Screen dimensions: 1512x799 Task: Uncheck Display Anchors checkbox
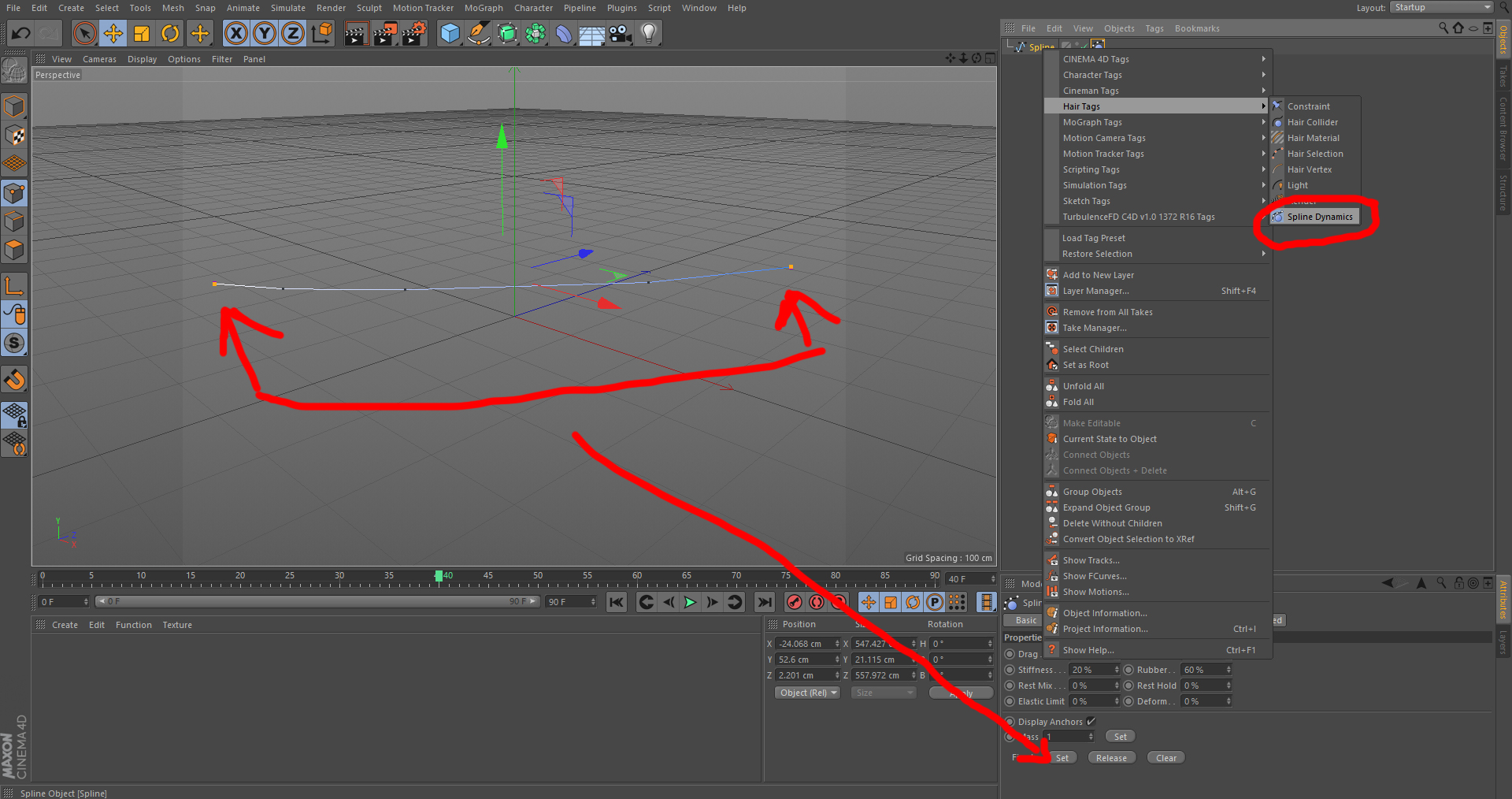pos(1091,721)
